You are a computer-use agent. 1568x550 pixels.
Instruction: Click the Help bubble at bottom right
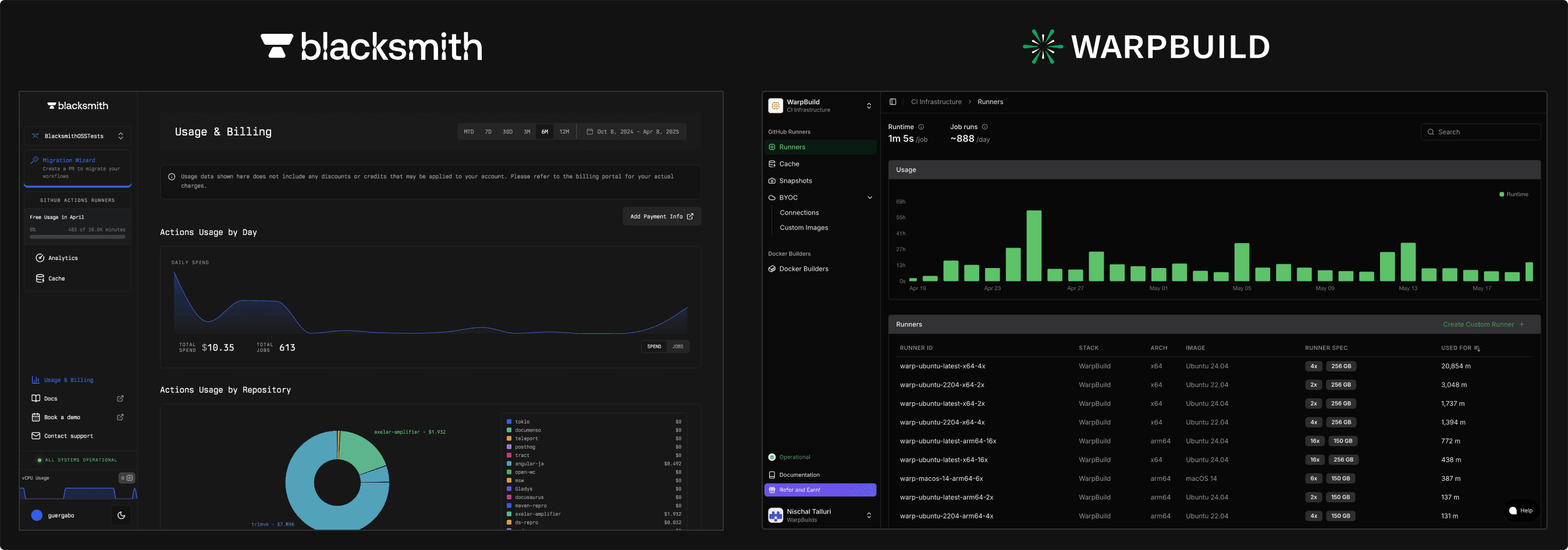point(1521,510)
